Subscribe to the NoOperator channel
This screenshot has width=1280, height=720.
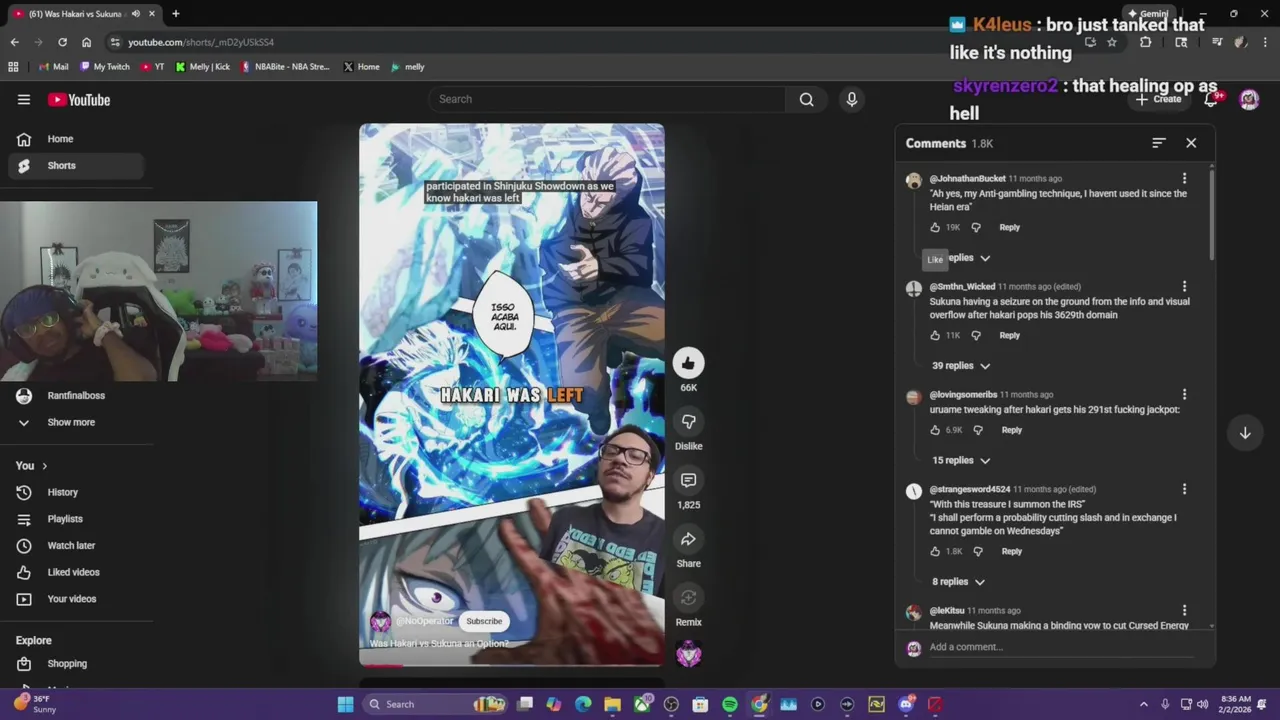coord(484,621)
